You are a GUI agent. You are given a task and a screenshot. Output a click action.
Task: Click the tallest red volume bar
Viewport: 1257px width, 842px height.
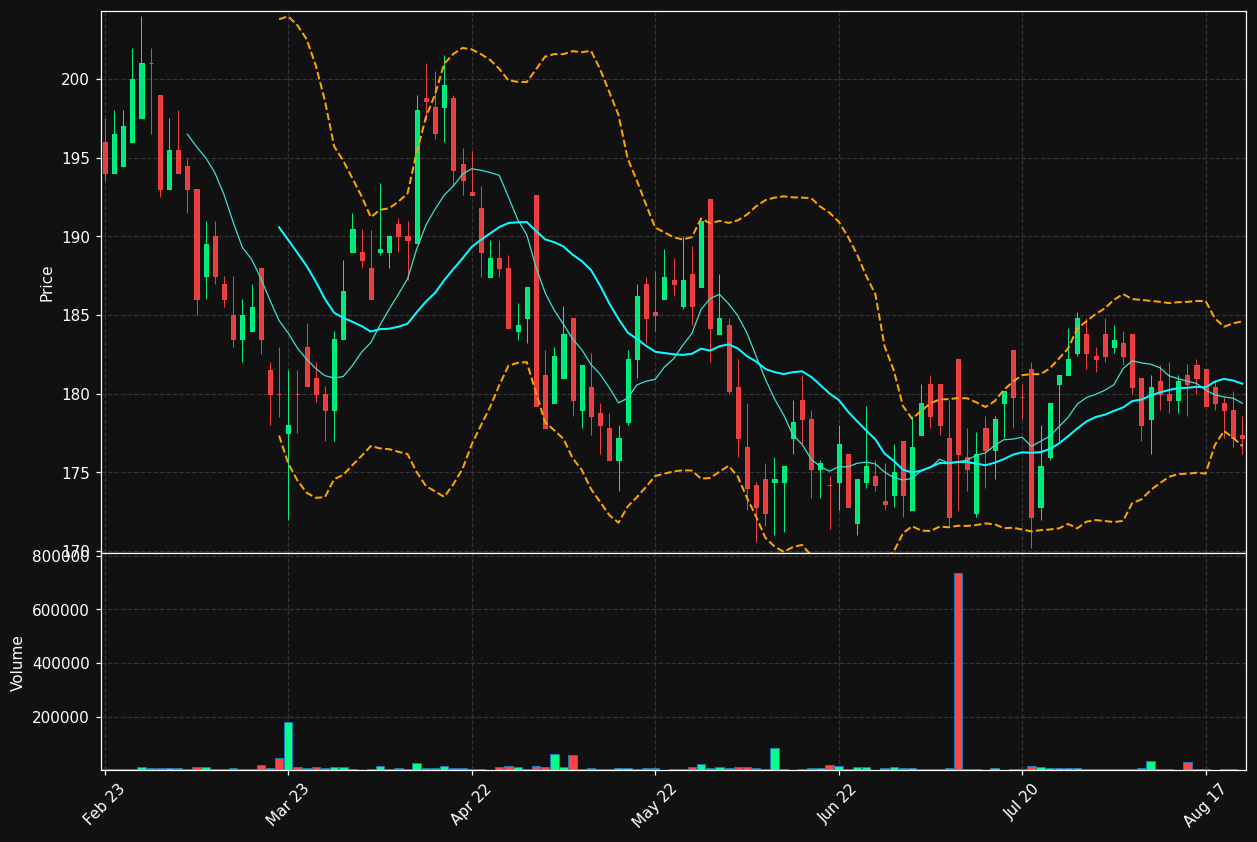(958, 672)
